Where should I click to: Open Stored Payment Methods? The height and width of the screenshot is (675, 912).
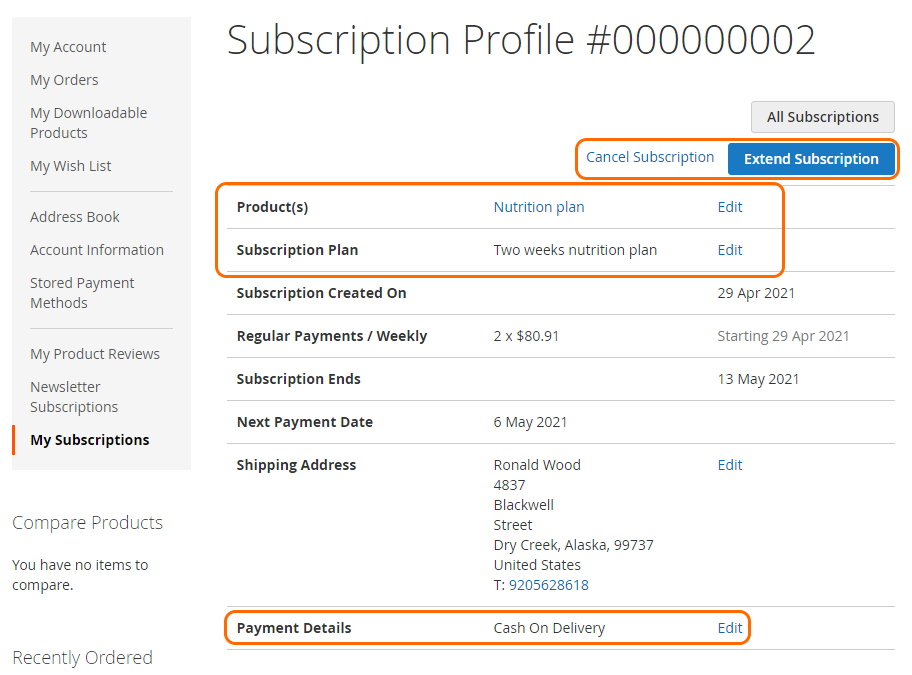(82, 293)
